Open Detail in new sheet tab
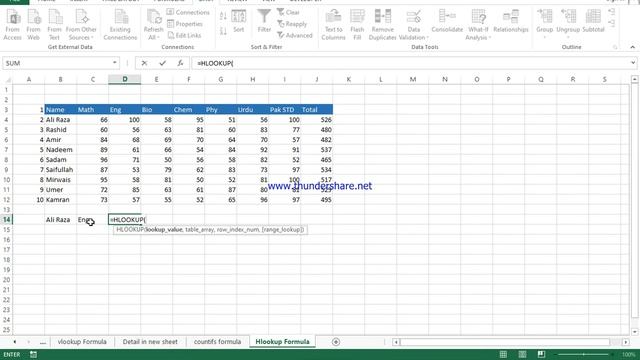640x360 pixels. click(150, 342)
